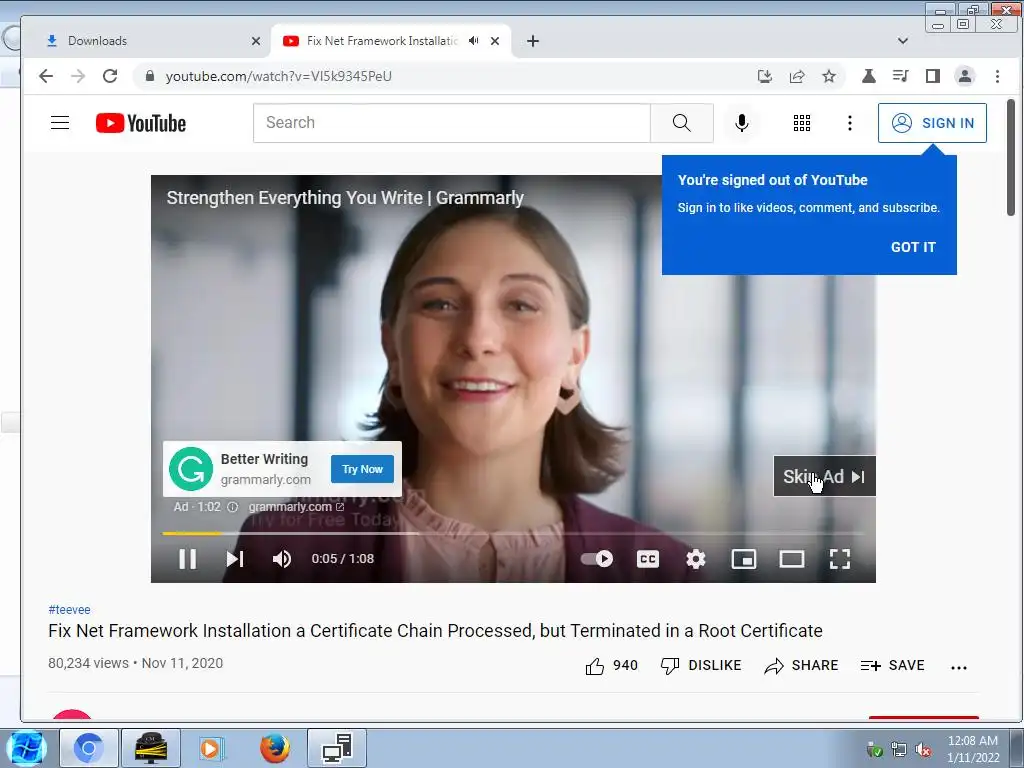View site info via lock icon
This screenshot has height=768, width=1024.
pos(150,76)
